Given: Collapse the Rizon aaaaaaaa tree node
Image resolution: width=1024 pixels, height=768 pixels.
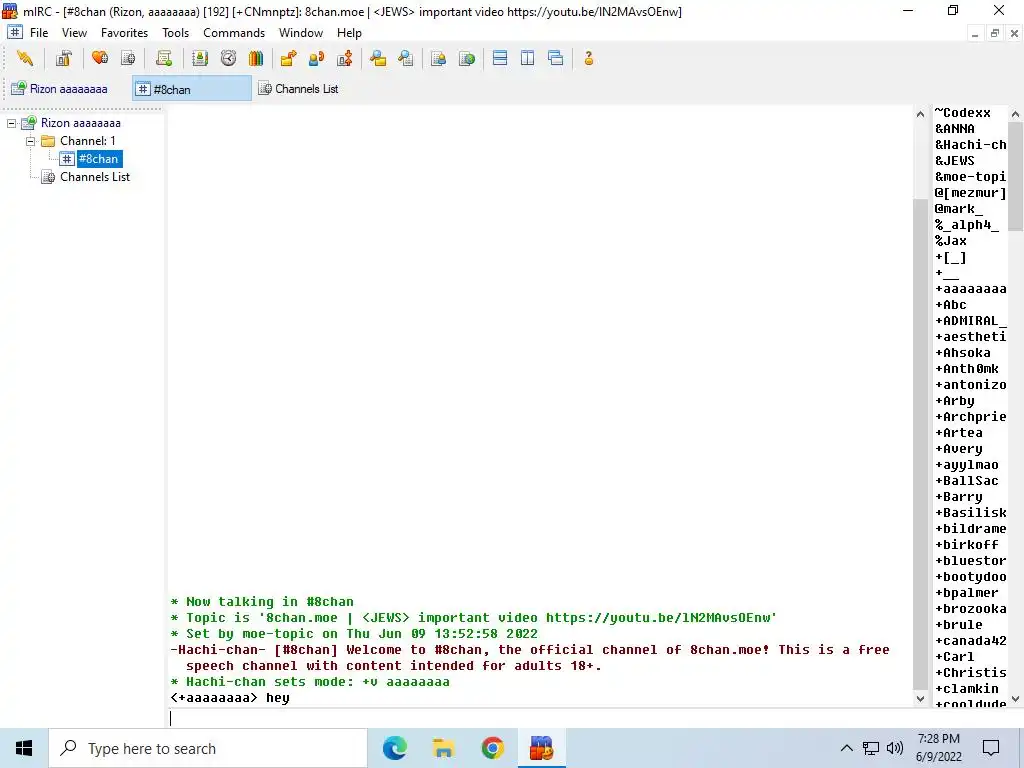Looking at the screenshot, I should tap(12, 123).
